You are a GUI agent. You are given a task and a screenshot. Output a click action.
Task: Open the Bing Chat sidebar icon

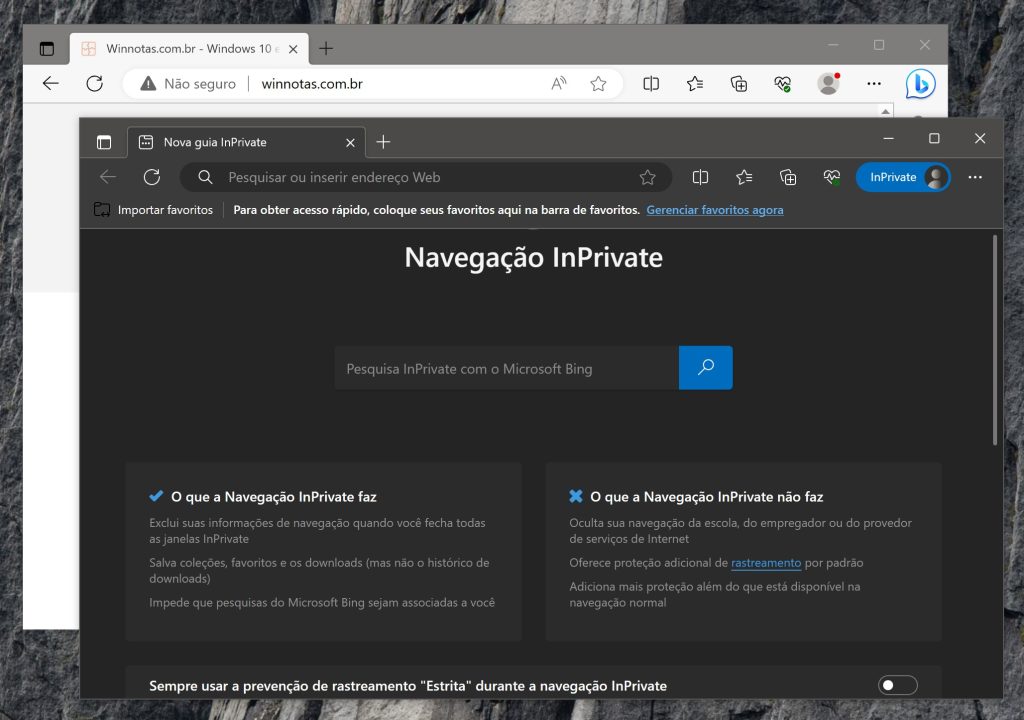[x=919, y=83]
